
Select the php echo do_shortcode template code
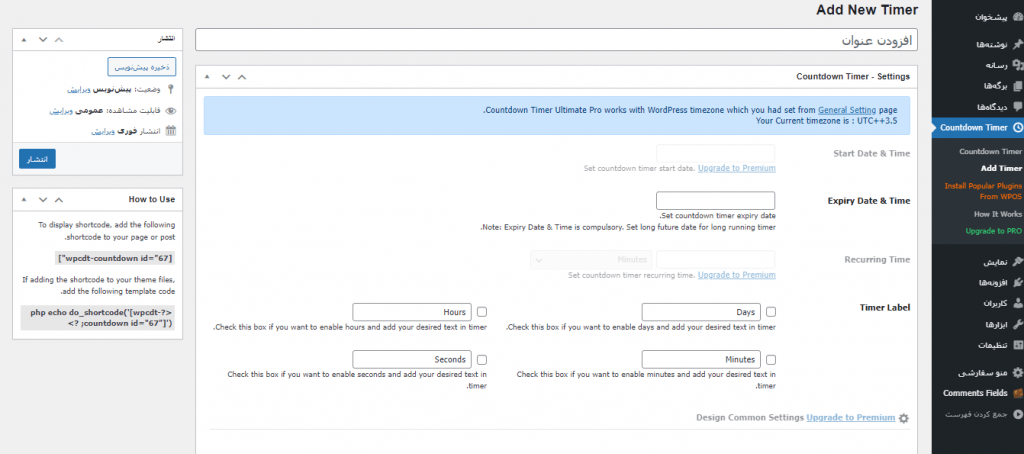coord(98,317)
